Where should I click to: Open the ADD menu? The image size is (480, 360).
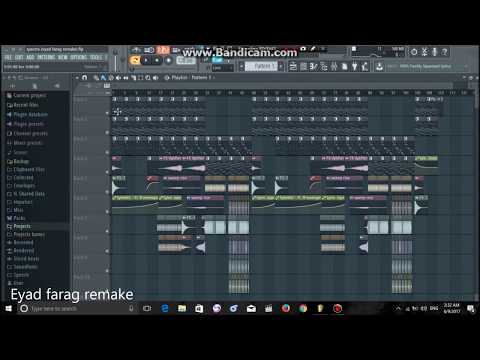(30, 58)
